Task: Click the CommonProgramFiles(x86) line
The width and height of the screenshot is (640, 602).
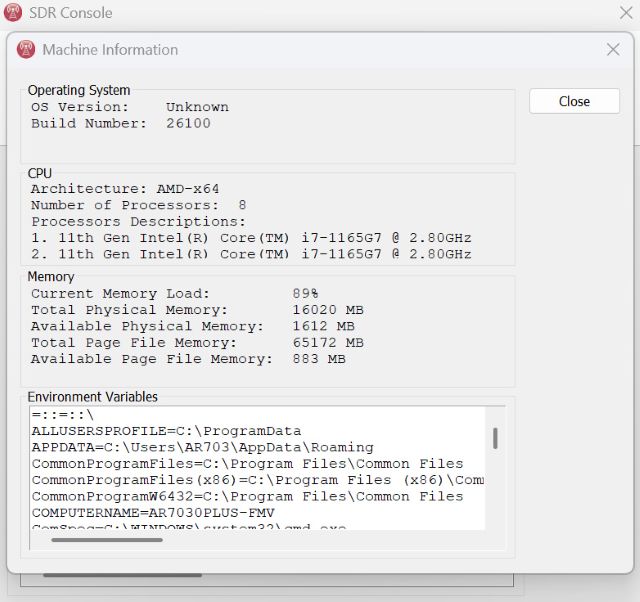Action: [258, 480]
